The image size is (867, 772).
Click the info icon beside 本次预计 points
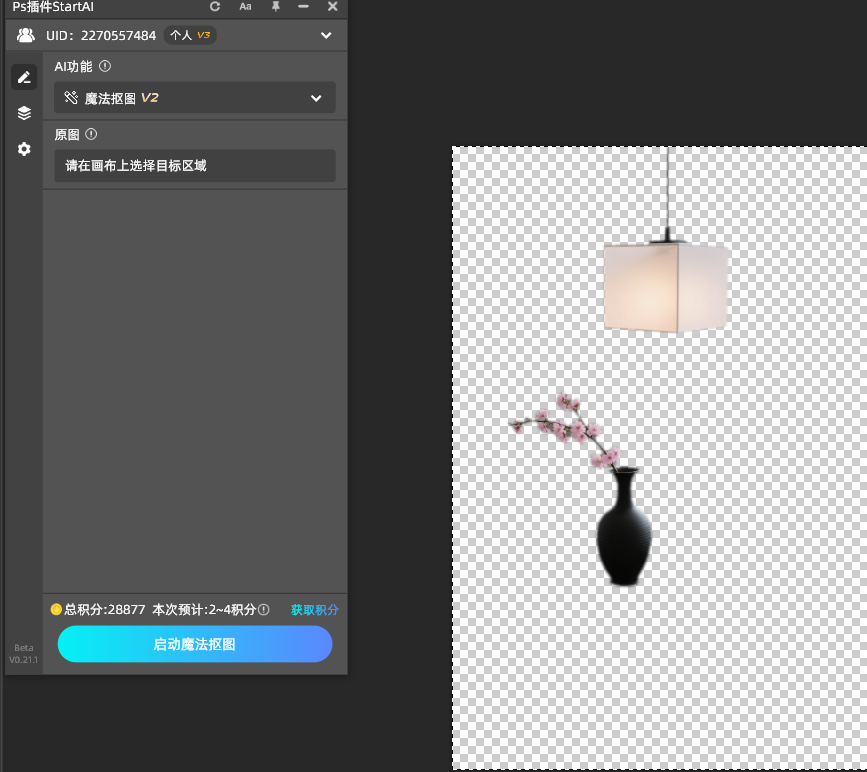point(264,609)
